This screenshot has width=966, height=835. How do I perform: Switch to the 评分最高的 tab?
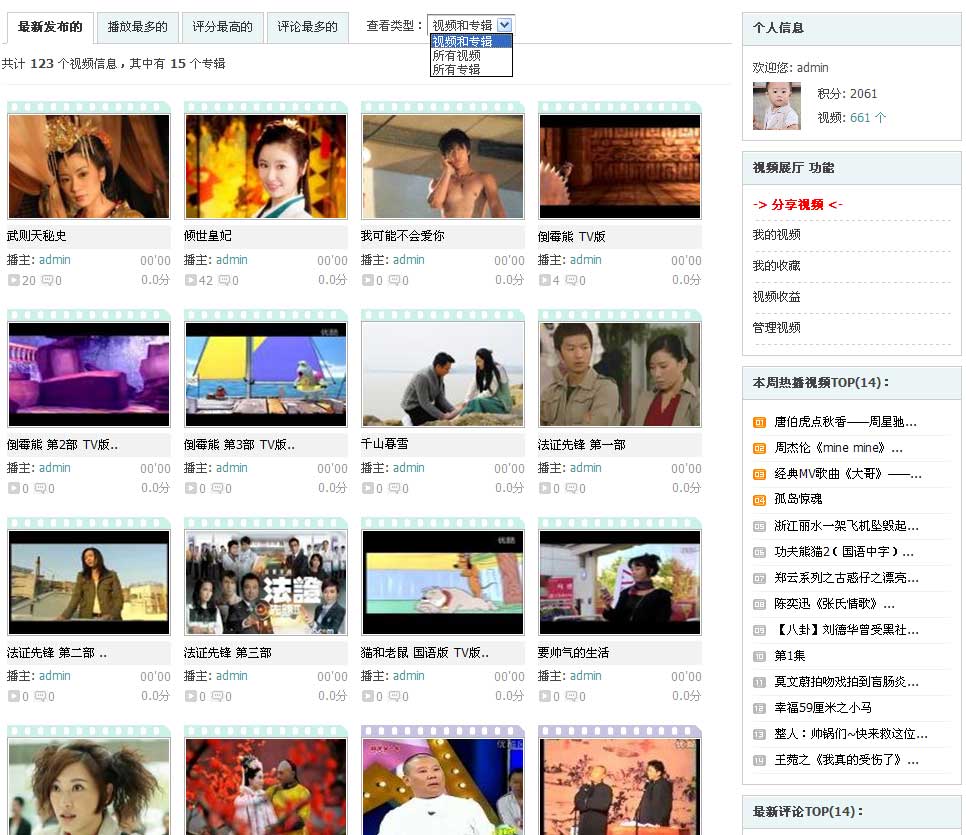point(222,27)
